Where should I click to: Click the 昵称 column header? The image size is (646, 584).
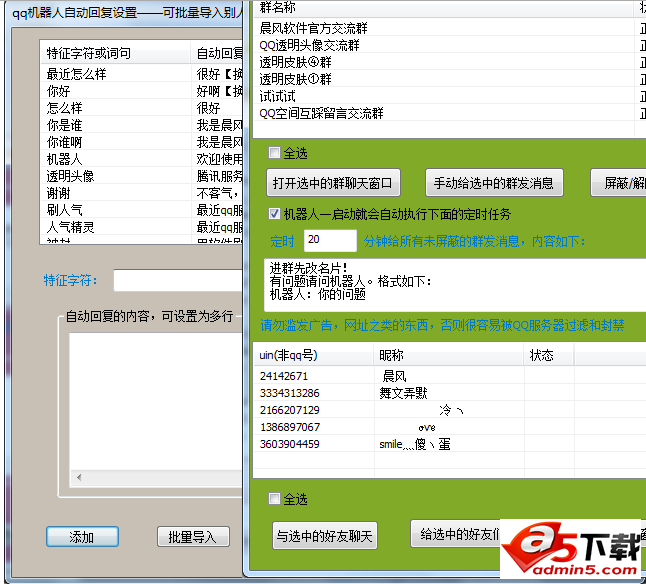449,355
